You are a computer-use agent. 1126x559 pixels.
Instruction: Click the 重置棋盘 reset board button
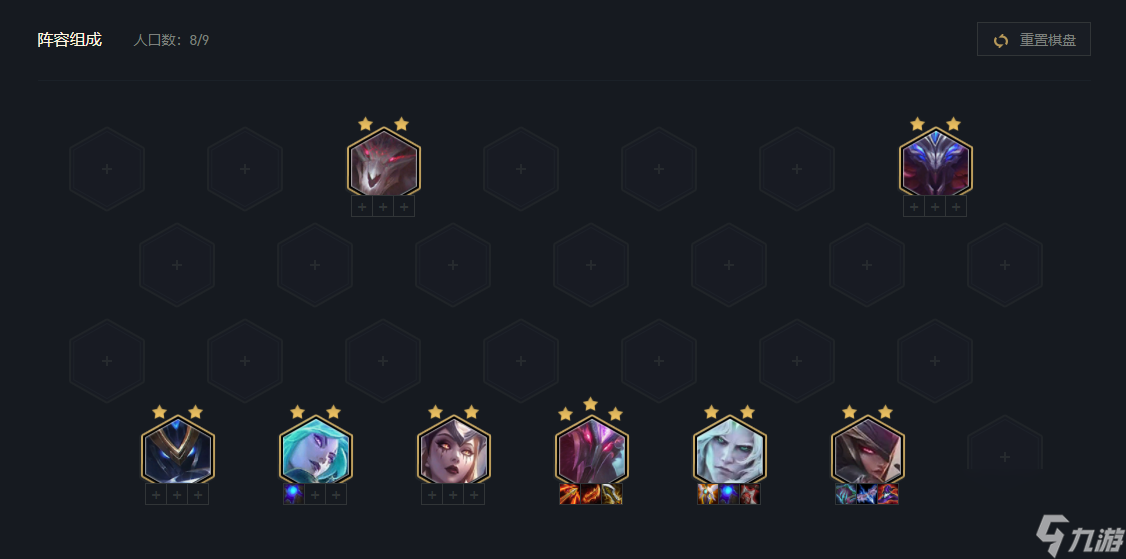coord(1033,40)
